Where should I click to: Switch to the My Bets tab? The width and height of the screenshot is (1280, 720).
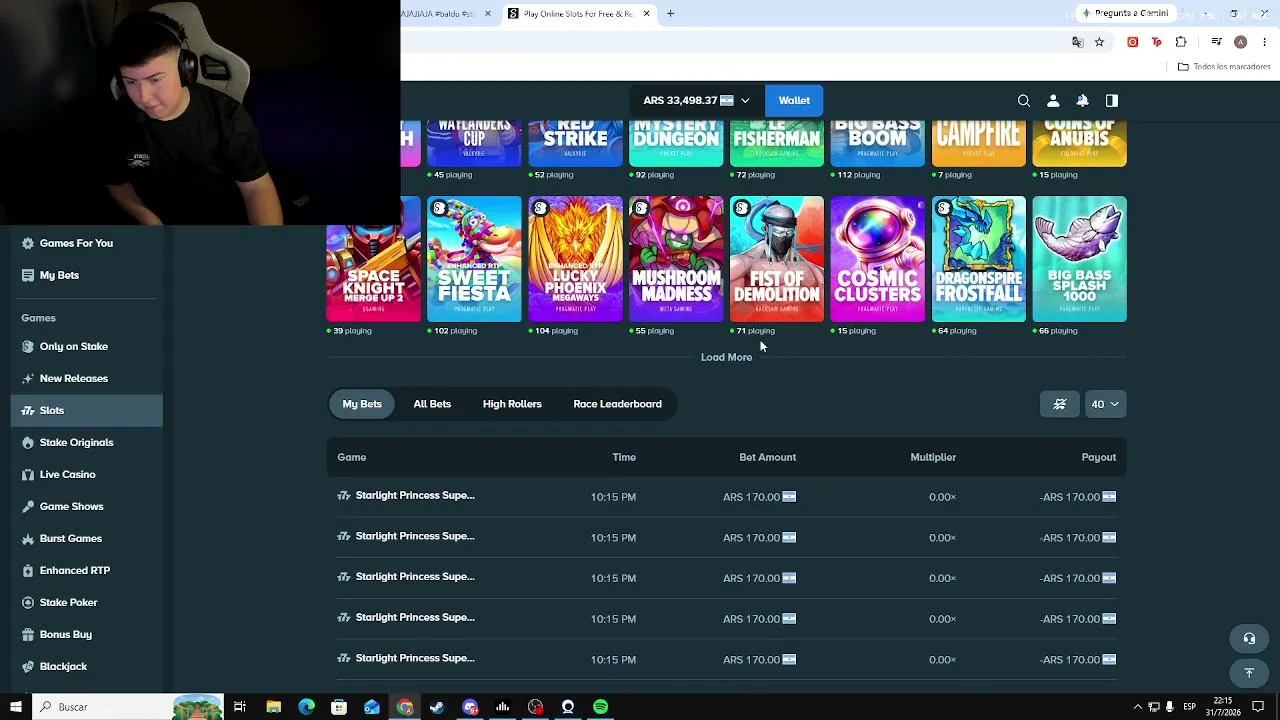coord(362,404)
